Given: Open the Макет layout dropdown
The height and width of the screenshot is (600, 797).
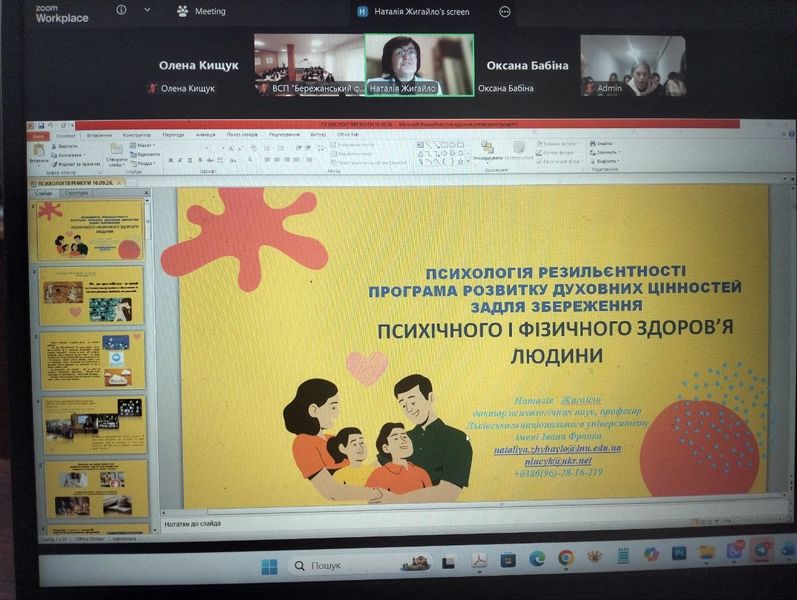Looking at the screenshot, I should [x=142, y=145].
